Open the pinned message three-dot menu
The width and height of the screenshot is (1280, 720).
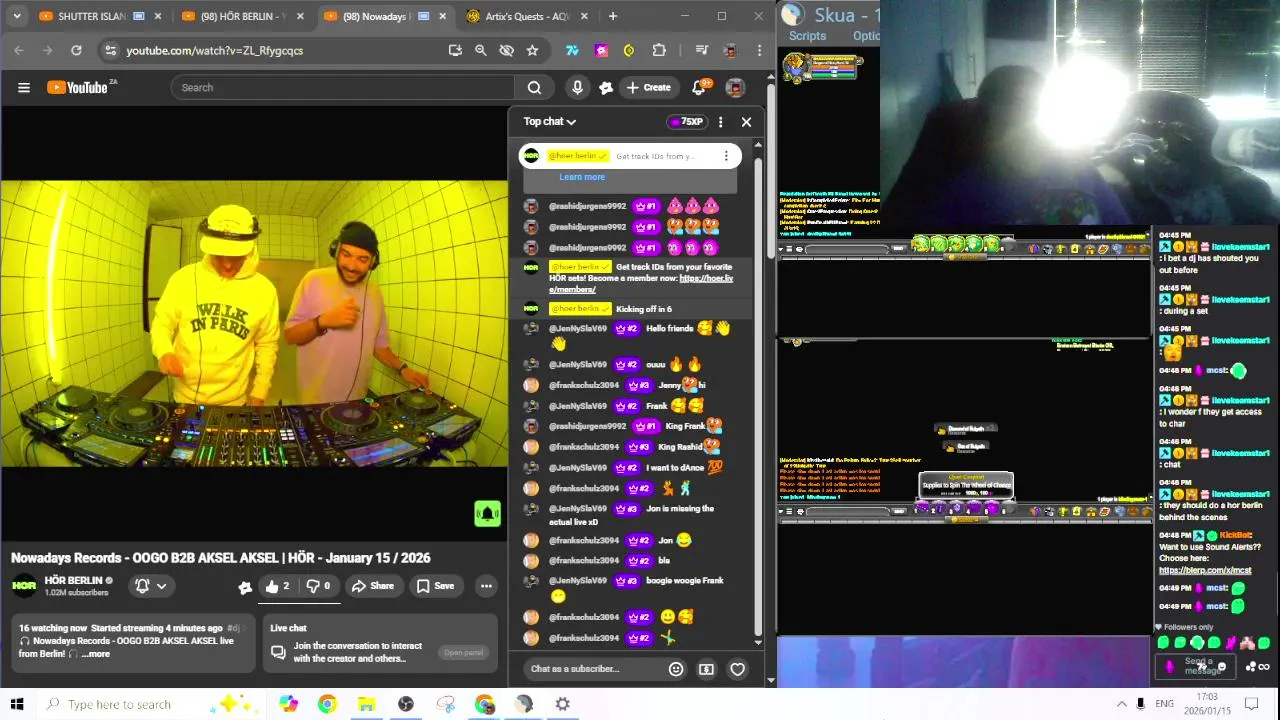[726, 156]
